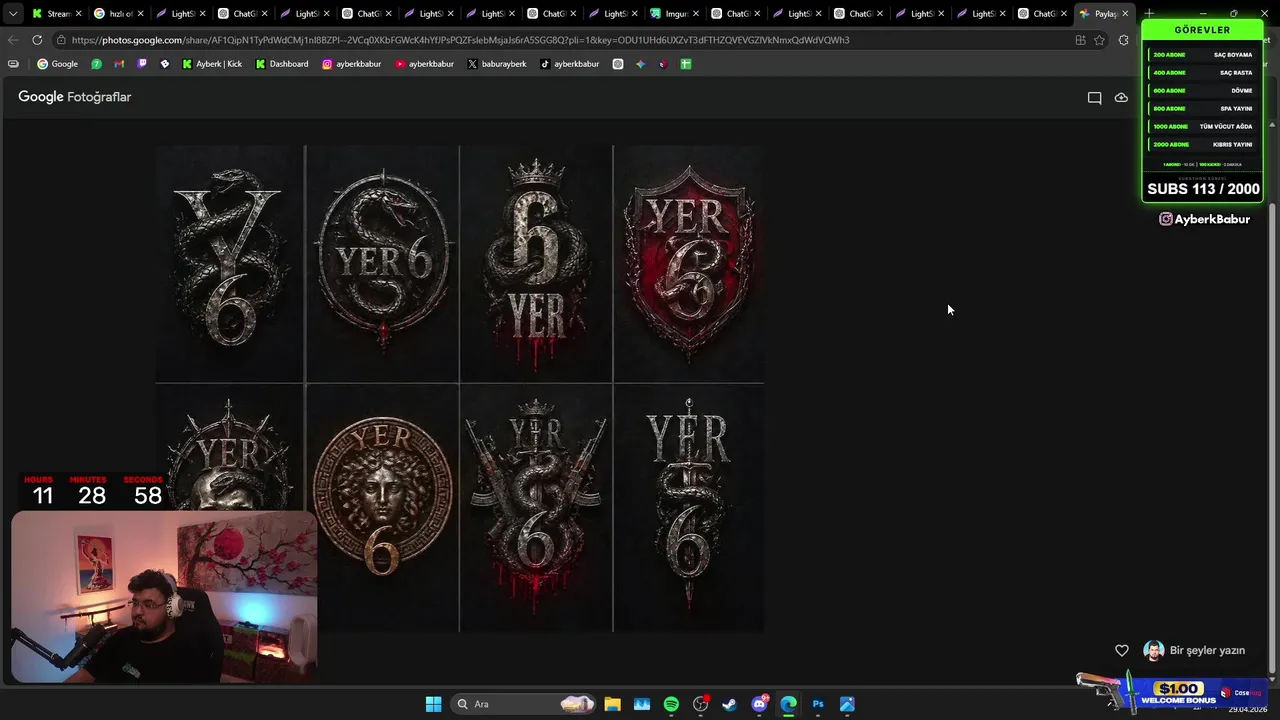Go back with the browser back arrow

[12, 40]
